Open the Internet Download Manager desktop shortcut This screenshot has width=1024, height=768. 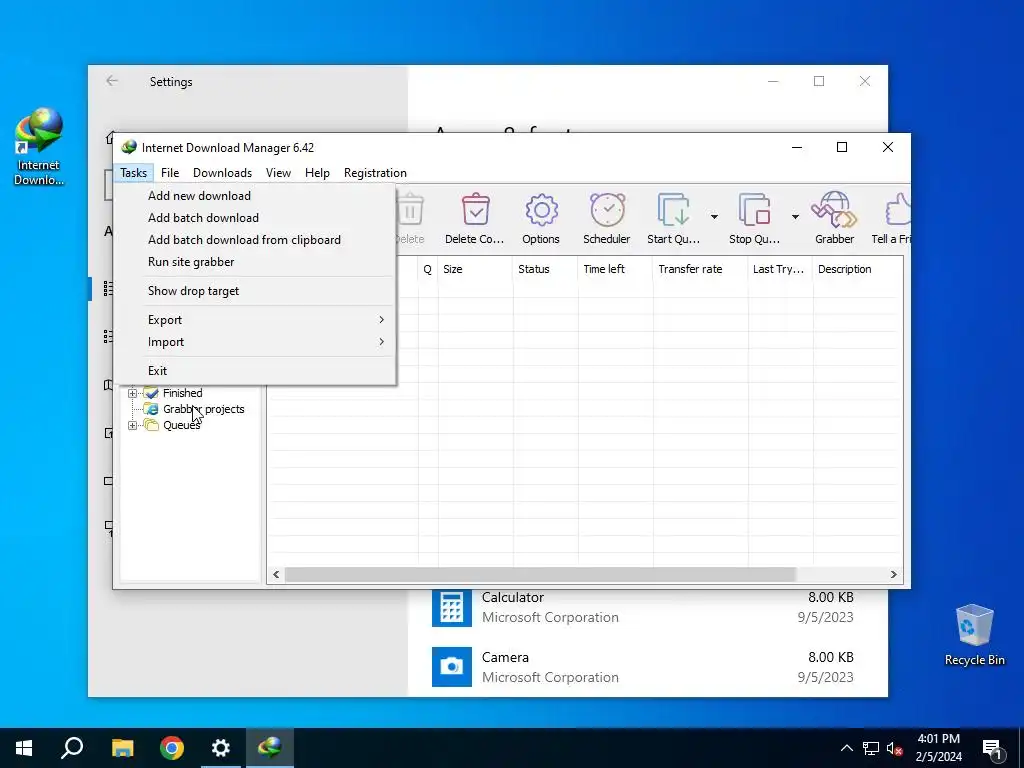pos(39,147)
